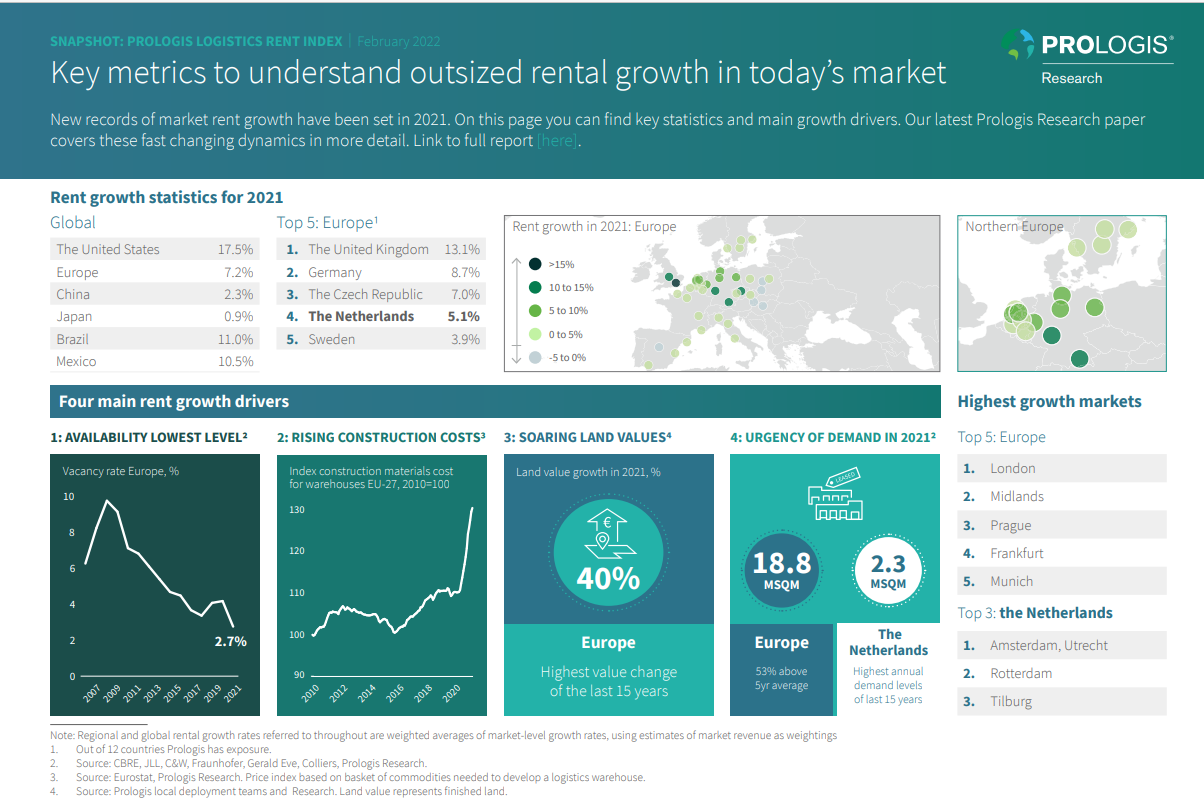
Task: Click the Japan 0.9% row
Action: [155, 316]
